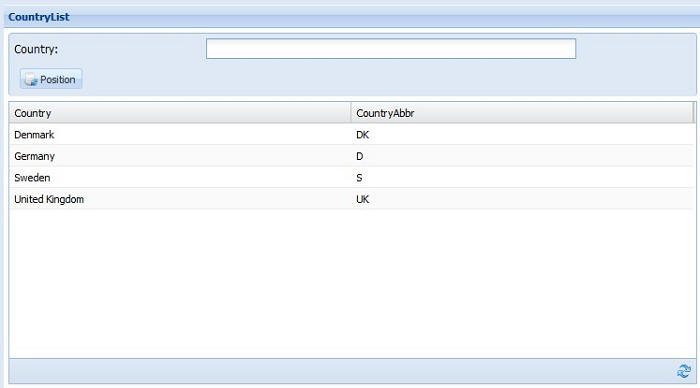Select the Sweden row
700x388 pixels.
point(352,177)
